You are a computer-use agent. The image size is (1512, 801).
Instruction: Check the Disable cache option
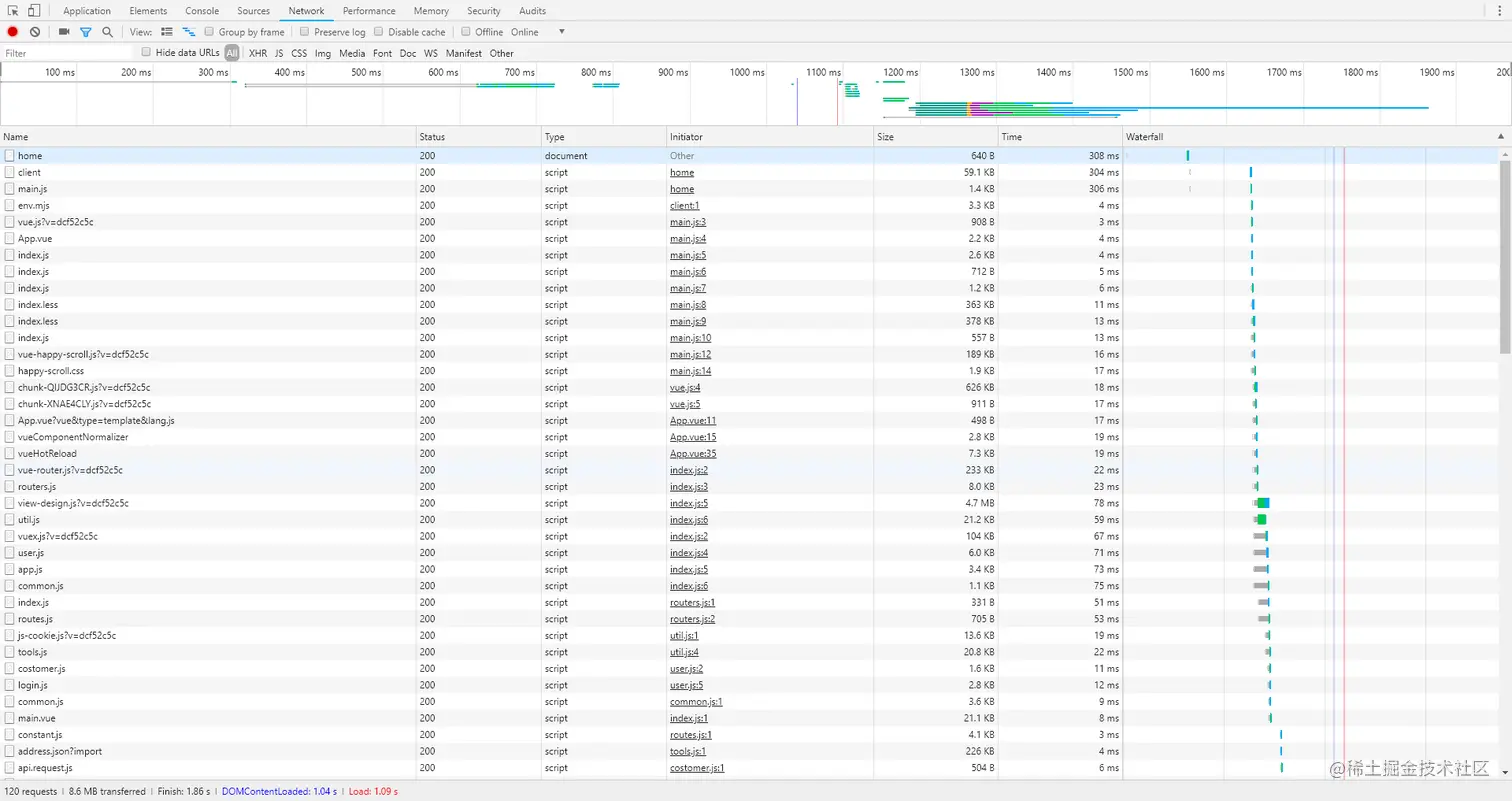379,32
